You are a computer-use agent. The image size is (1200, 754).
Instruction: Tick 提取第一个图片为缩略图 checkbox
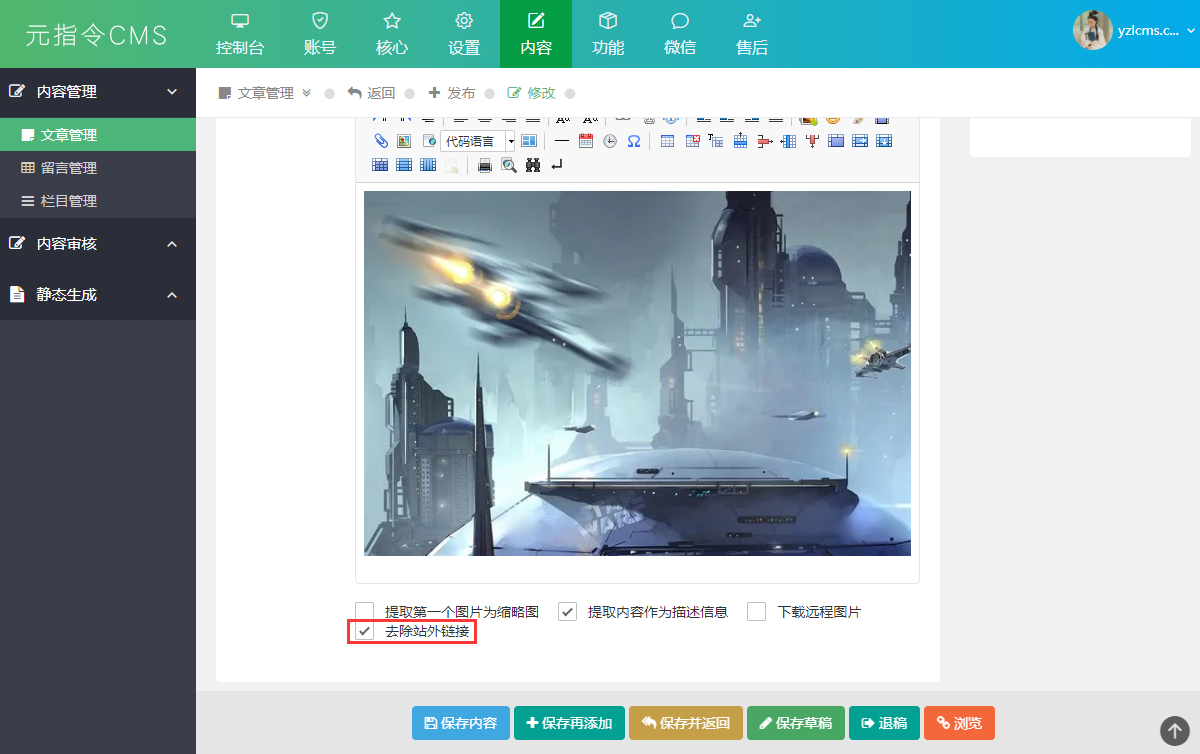[364, 611]
